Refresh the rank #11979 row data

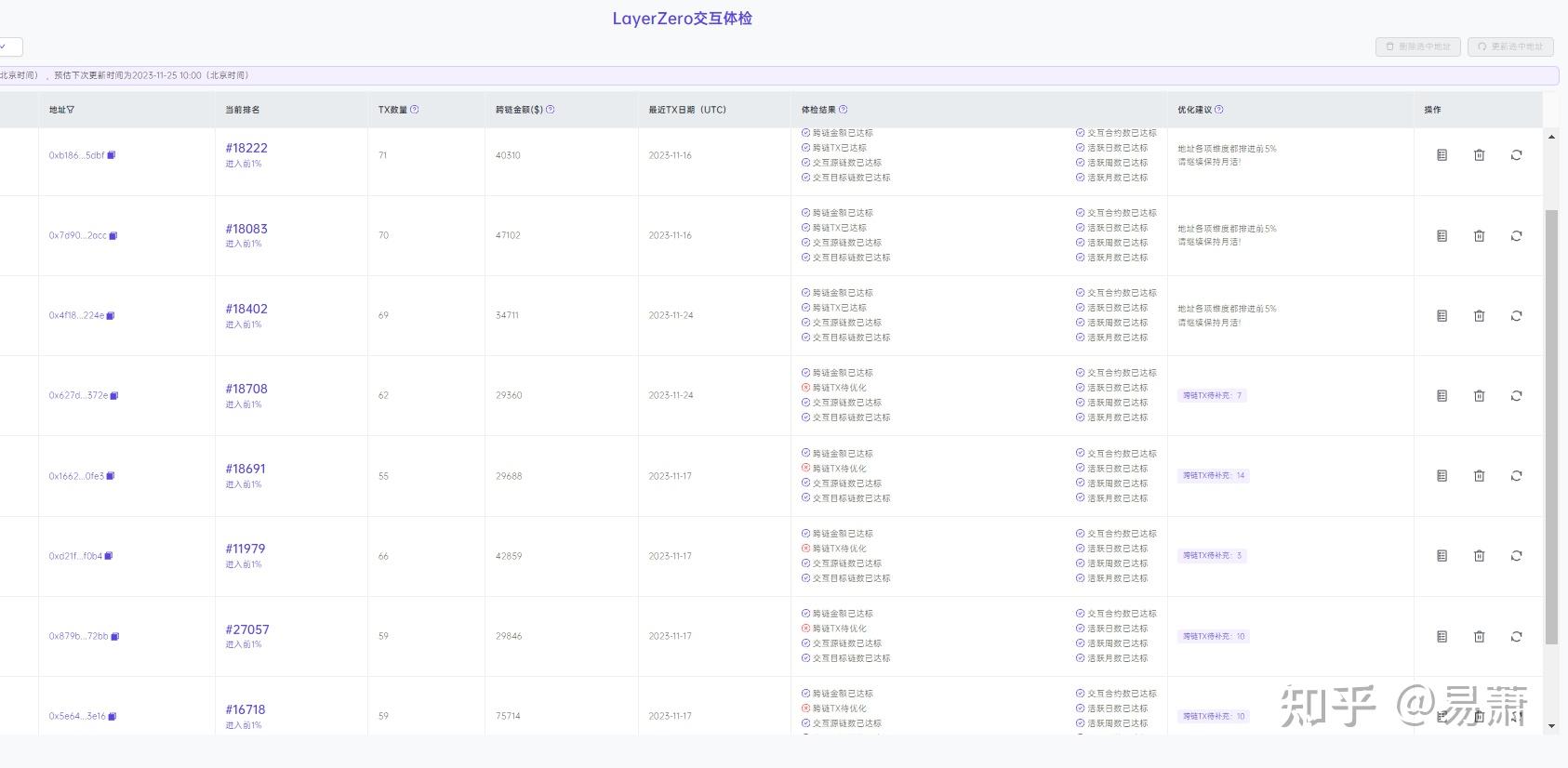[x=1517, y=556]
